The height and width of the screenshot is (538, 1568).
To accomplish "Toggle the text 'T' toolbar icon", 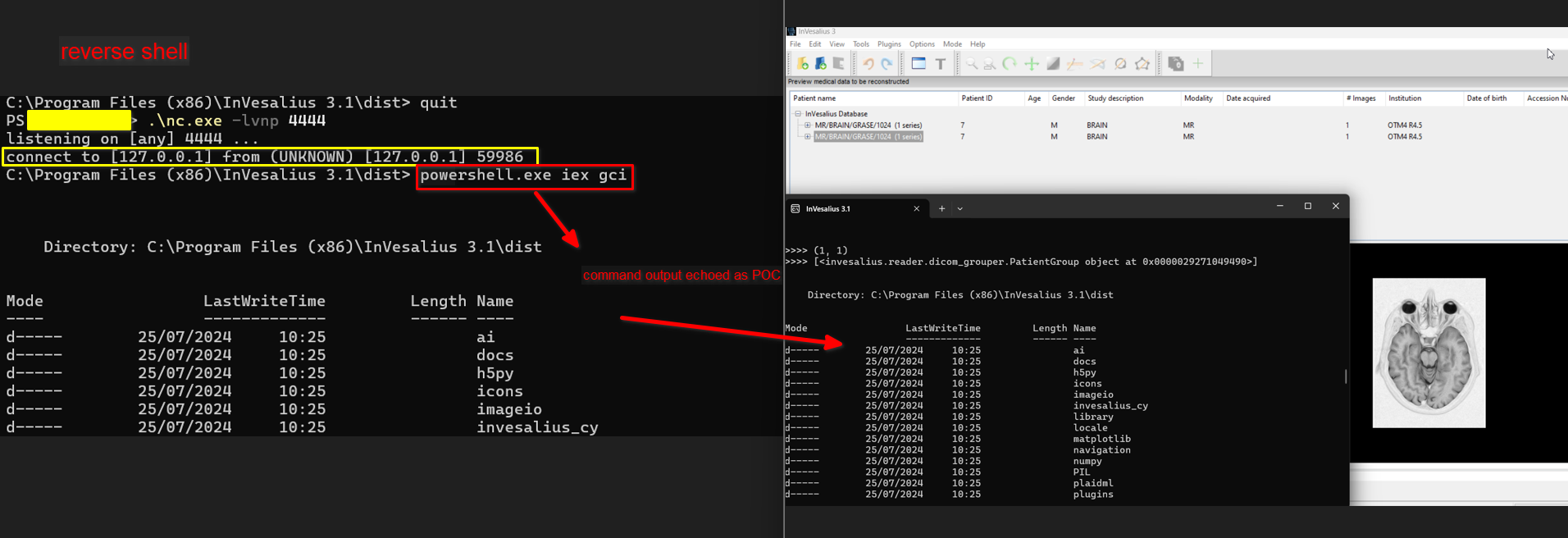I will 941,64.
